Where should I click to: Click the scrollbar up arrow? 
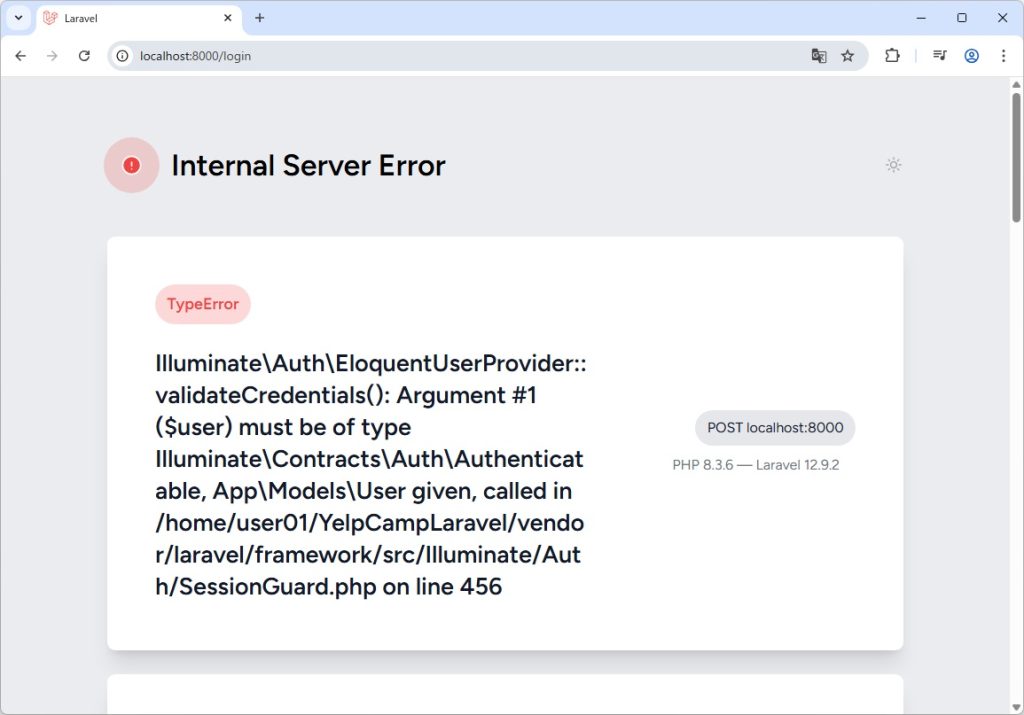1016,84
